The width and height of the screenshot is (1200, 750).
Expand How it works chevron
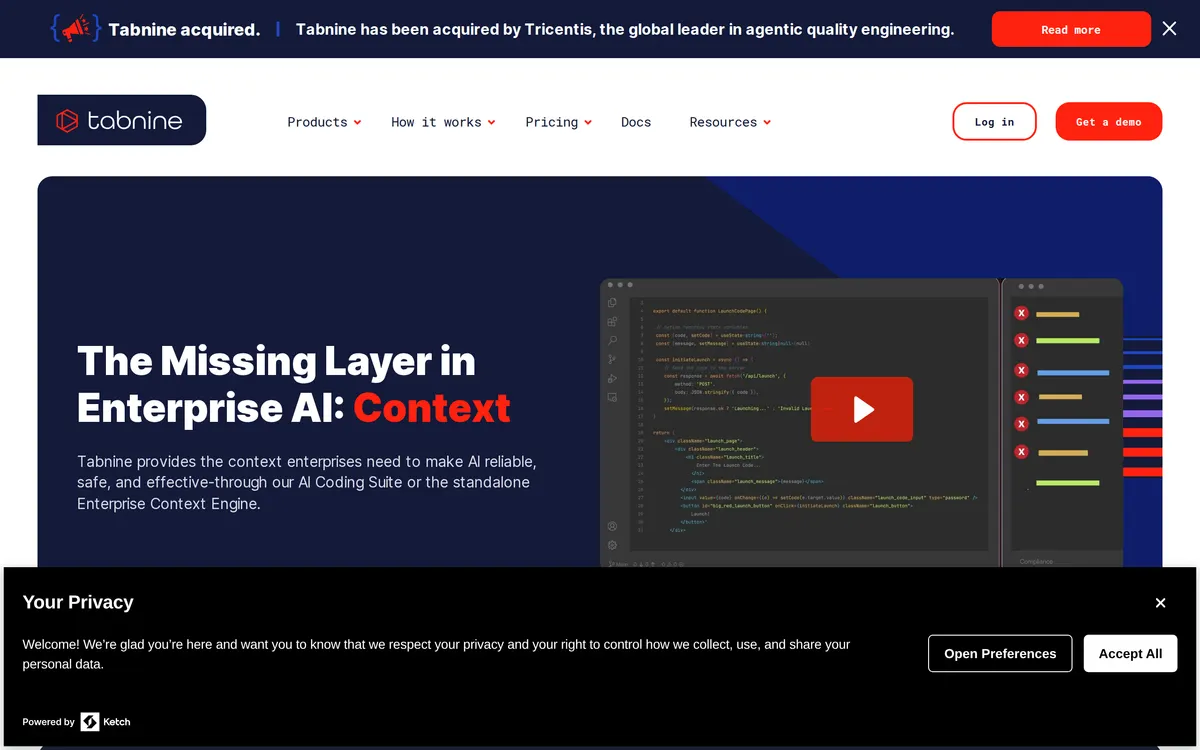(491, 122)
